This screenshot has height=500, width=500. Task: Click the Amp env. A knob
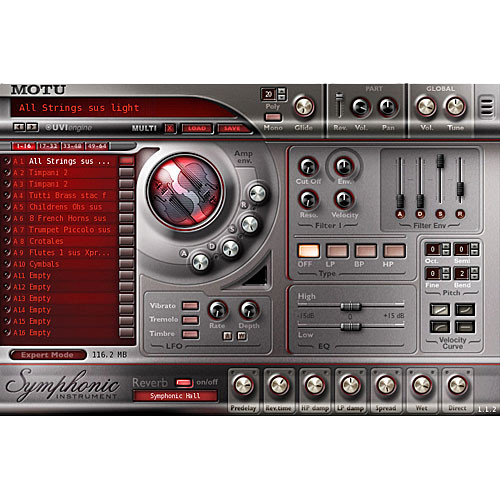(200, 262)
